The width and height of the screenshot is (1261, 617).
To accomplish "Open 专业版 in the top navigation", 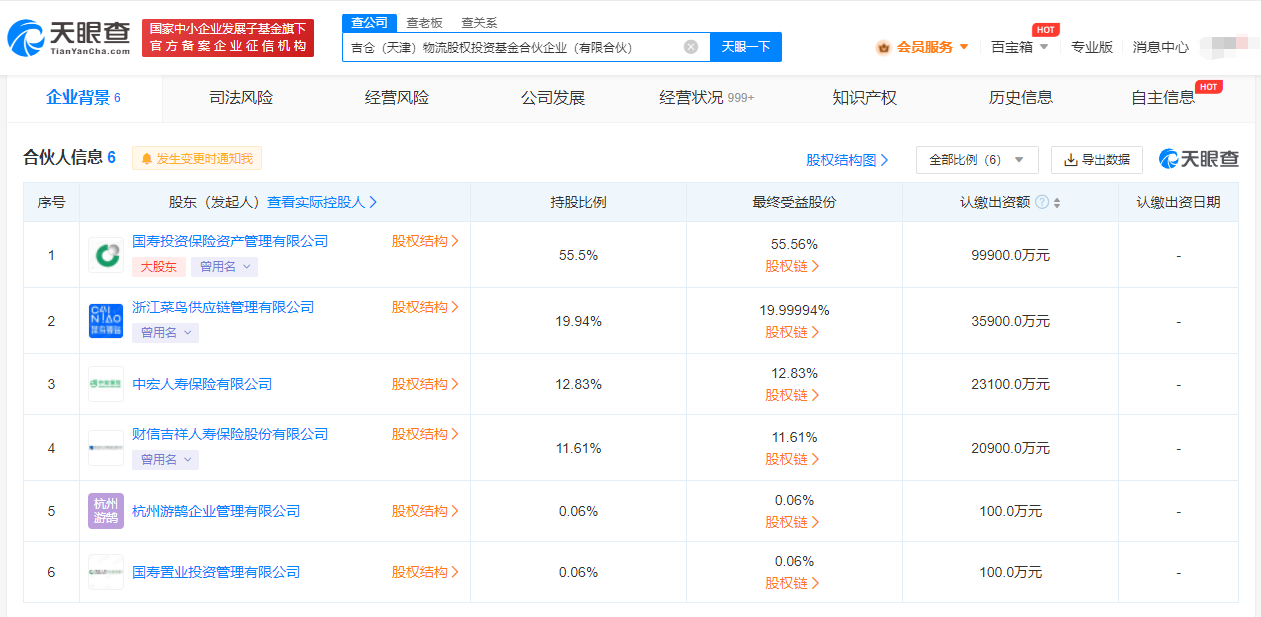I will coord(1092,47).
